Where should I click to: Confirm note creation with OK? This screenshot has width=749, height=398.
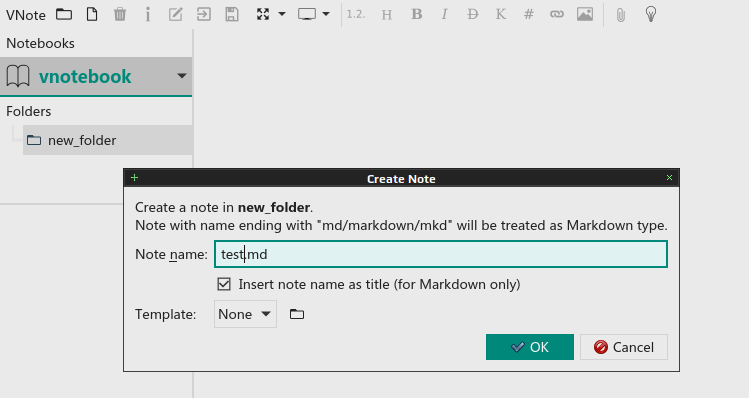(530, 347)
